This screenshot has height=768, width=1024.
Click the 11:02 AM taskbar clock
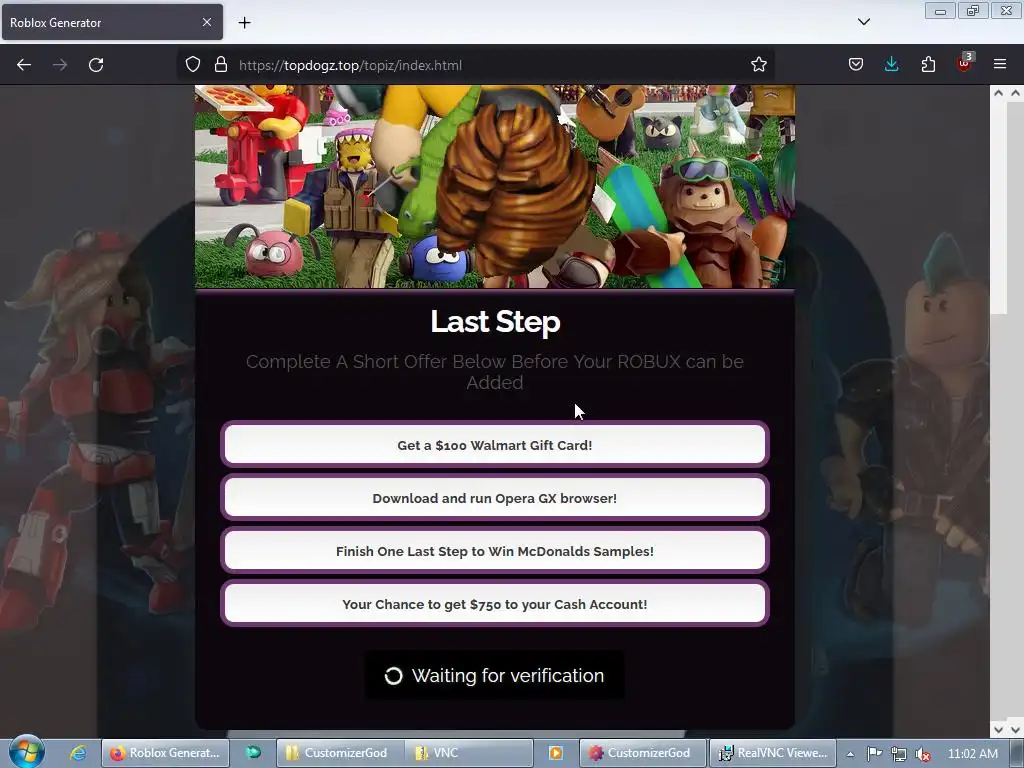tap(972, 754)
